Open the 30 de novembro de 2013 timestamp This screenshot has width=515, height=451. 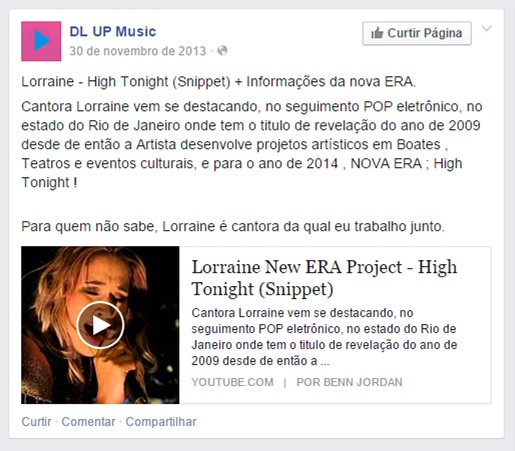(138, 51)
